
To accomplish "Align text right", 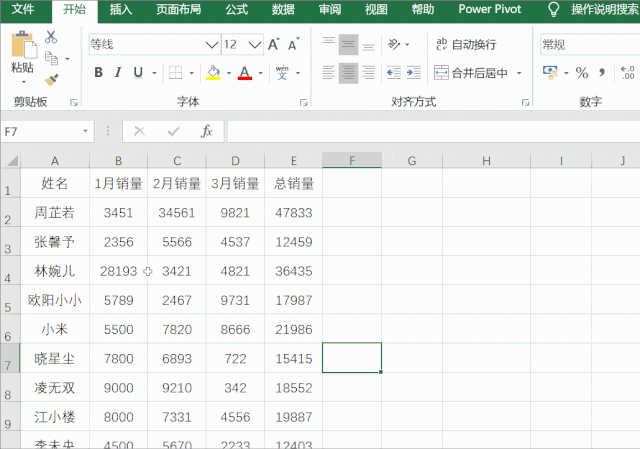I will pyautogui.click(x=368, y=73).
